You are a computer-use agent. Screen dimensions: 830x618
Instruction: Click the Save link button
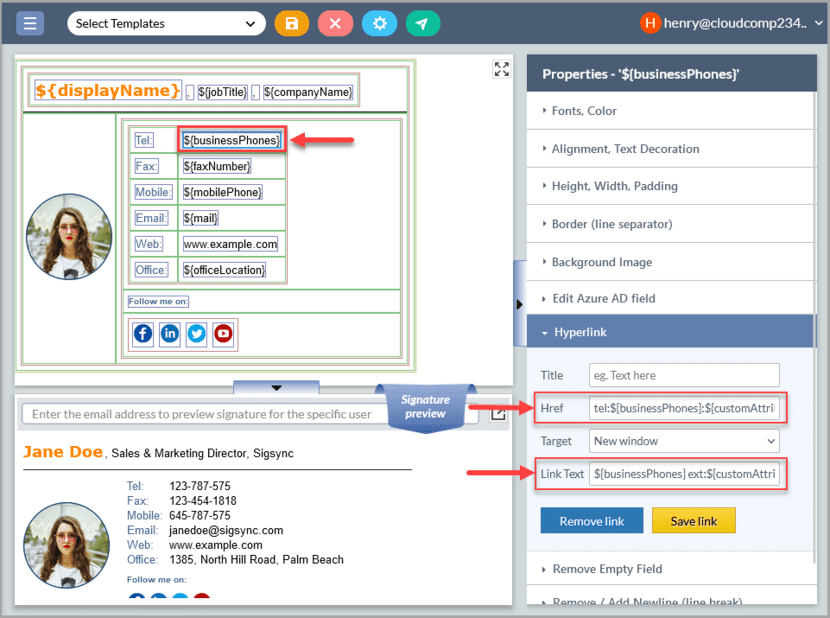pos(693,521)
